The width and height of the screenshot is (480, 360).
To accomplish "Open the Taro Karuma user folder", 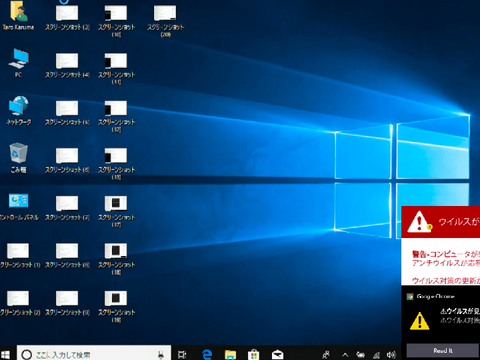I will tap(18, 15).
